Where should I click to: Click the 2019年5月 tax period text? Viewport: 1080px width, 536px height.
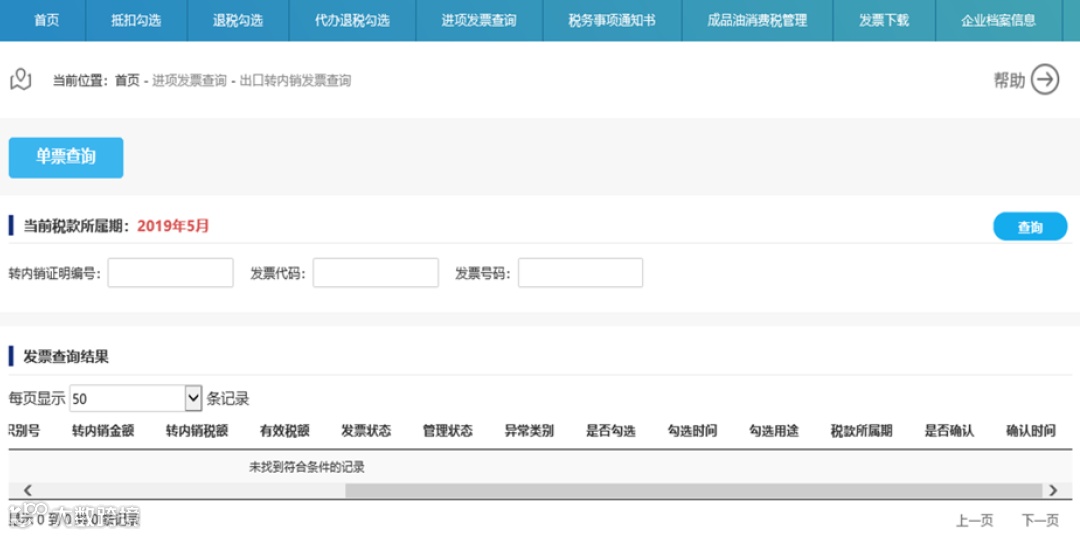coord(173,225)
